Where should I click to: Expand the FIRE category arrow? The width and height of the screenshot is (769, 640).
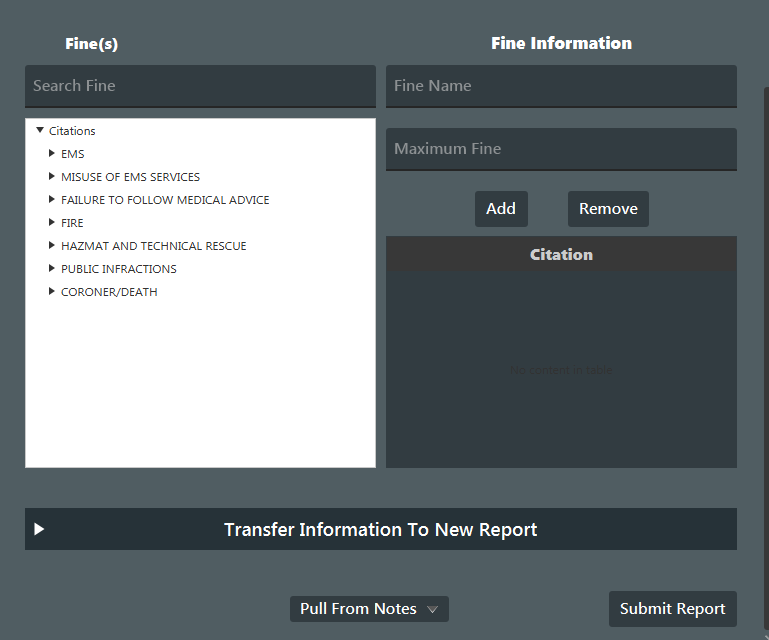tap(52, 223)
